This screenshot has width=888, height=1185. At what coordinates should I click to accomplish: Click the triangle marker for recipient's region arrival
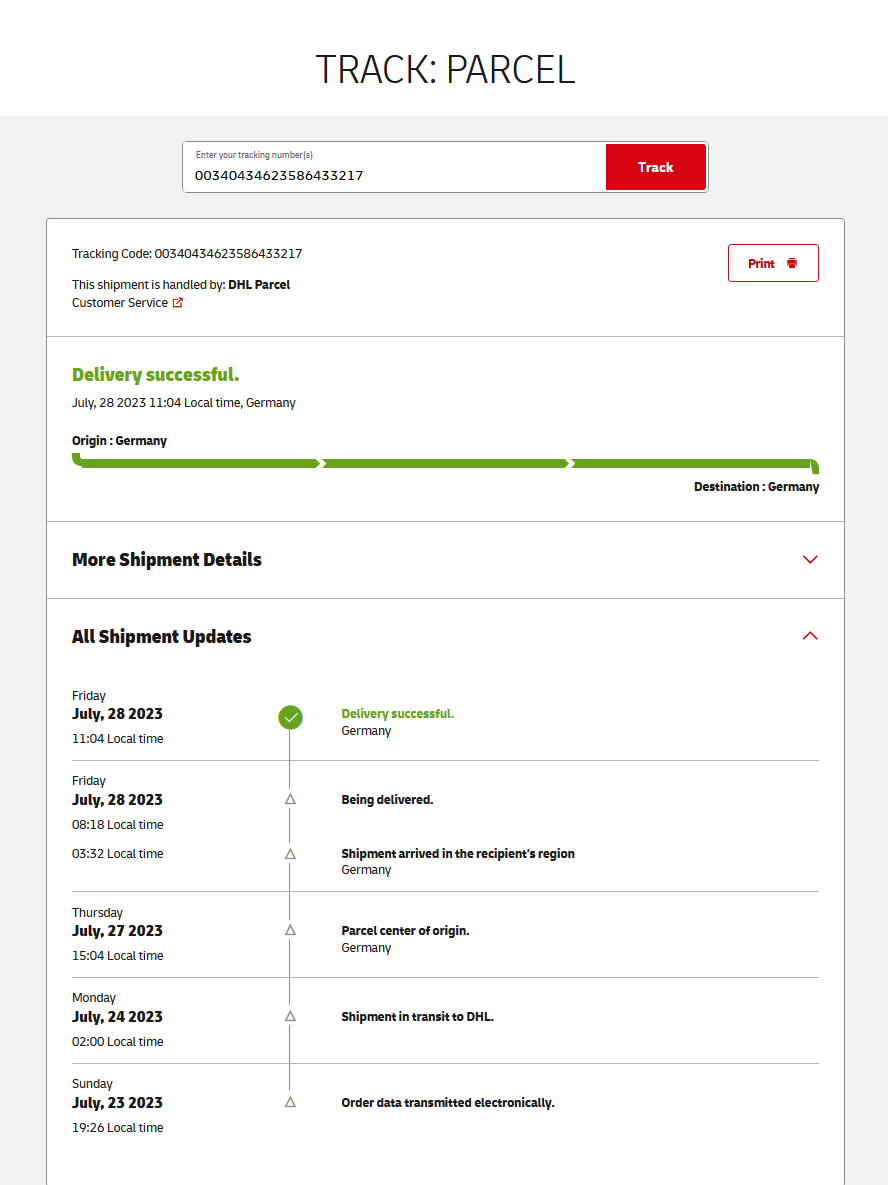[x=290, y=854]
